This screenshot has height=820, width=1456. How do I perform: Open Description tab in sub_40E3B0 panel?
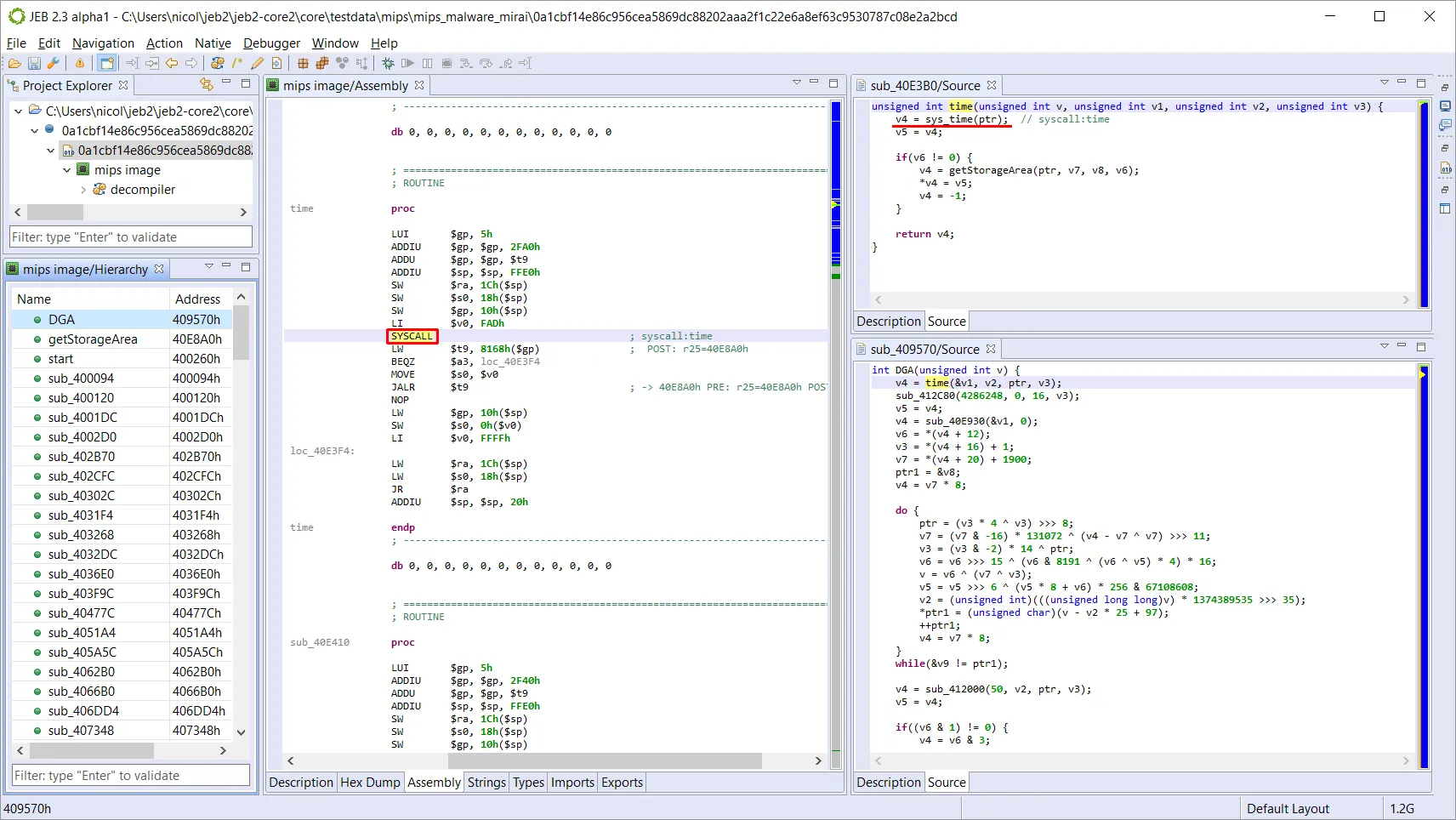pyautogui.click(x=889, y=322)
